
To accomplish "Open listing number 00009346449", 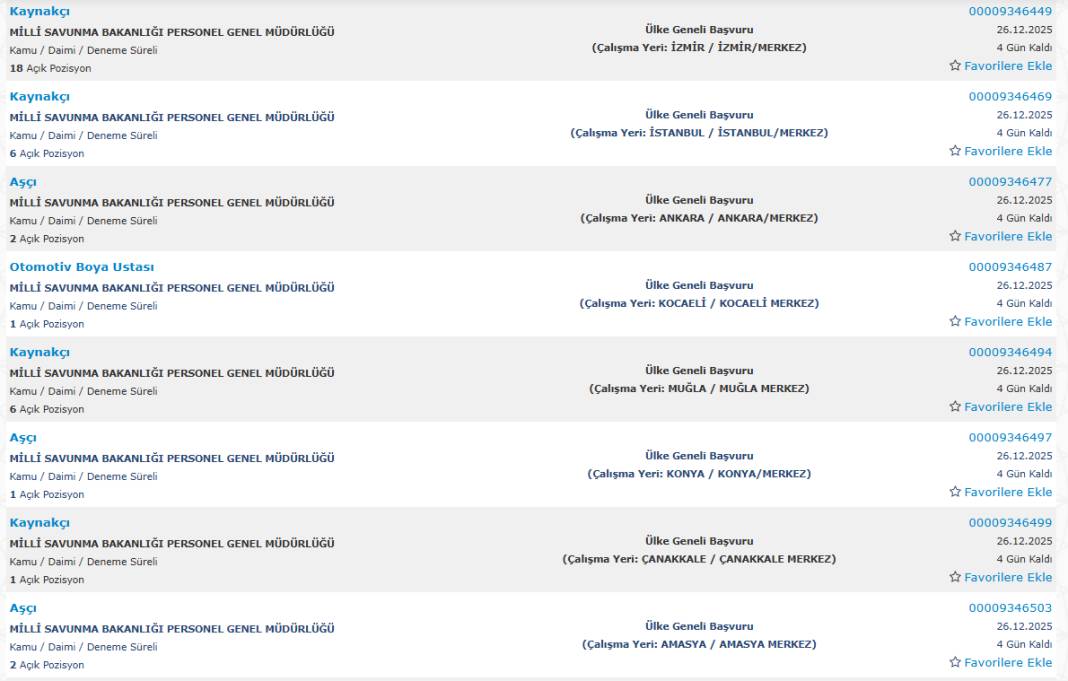I will [x=1010, y=11].
